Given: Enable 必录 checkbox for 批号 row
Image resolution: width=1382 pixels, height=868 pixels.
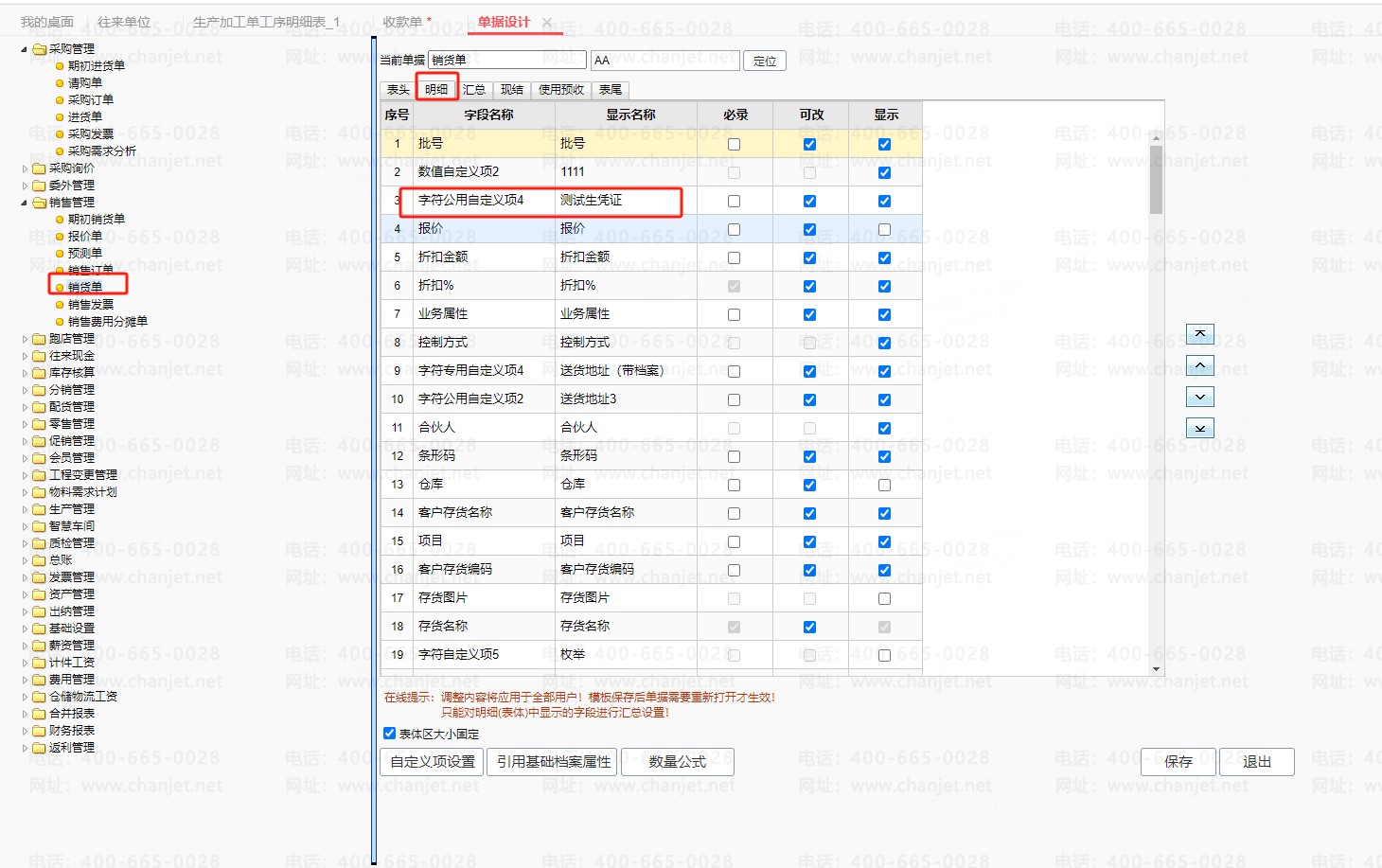Looking at the screenshot, I should point(734,145).
